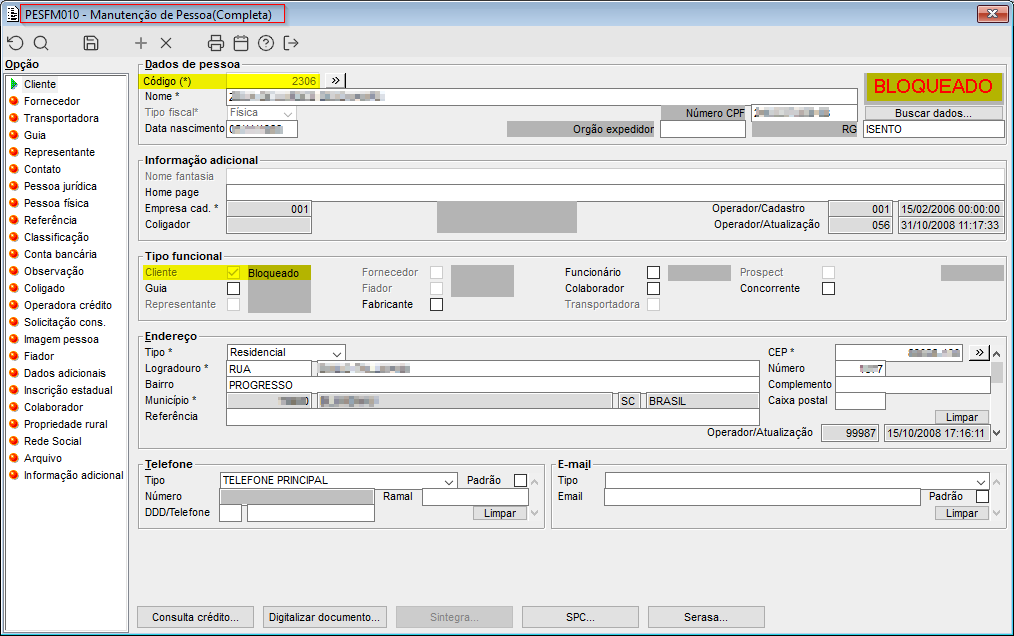
Task: Open help question mark icon
Action: coord(266,43)
